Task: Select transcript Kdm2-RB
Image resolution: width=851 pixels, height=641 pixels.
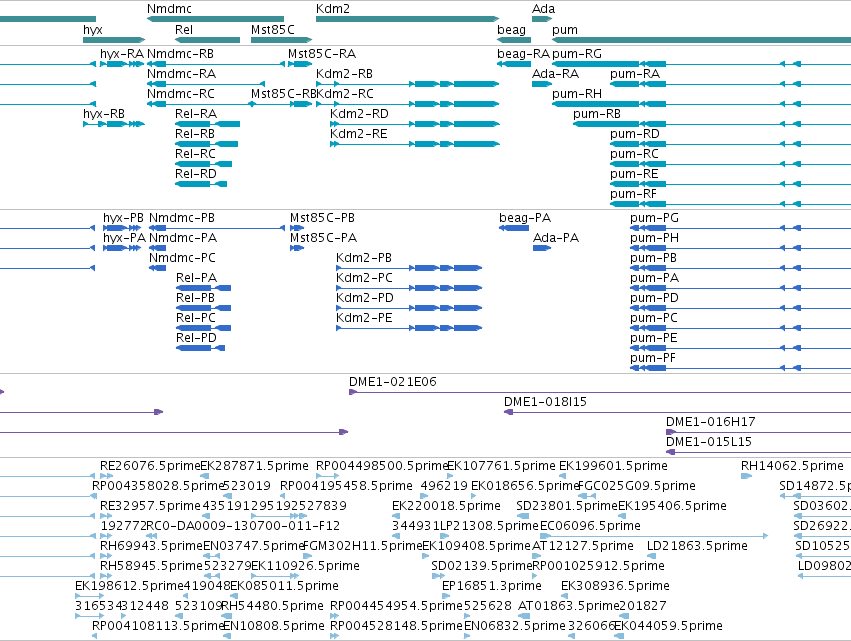Action: click(x=344, y=74)
